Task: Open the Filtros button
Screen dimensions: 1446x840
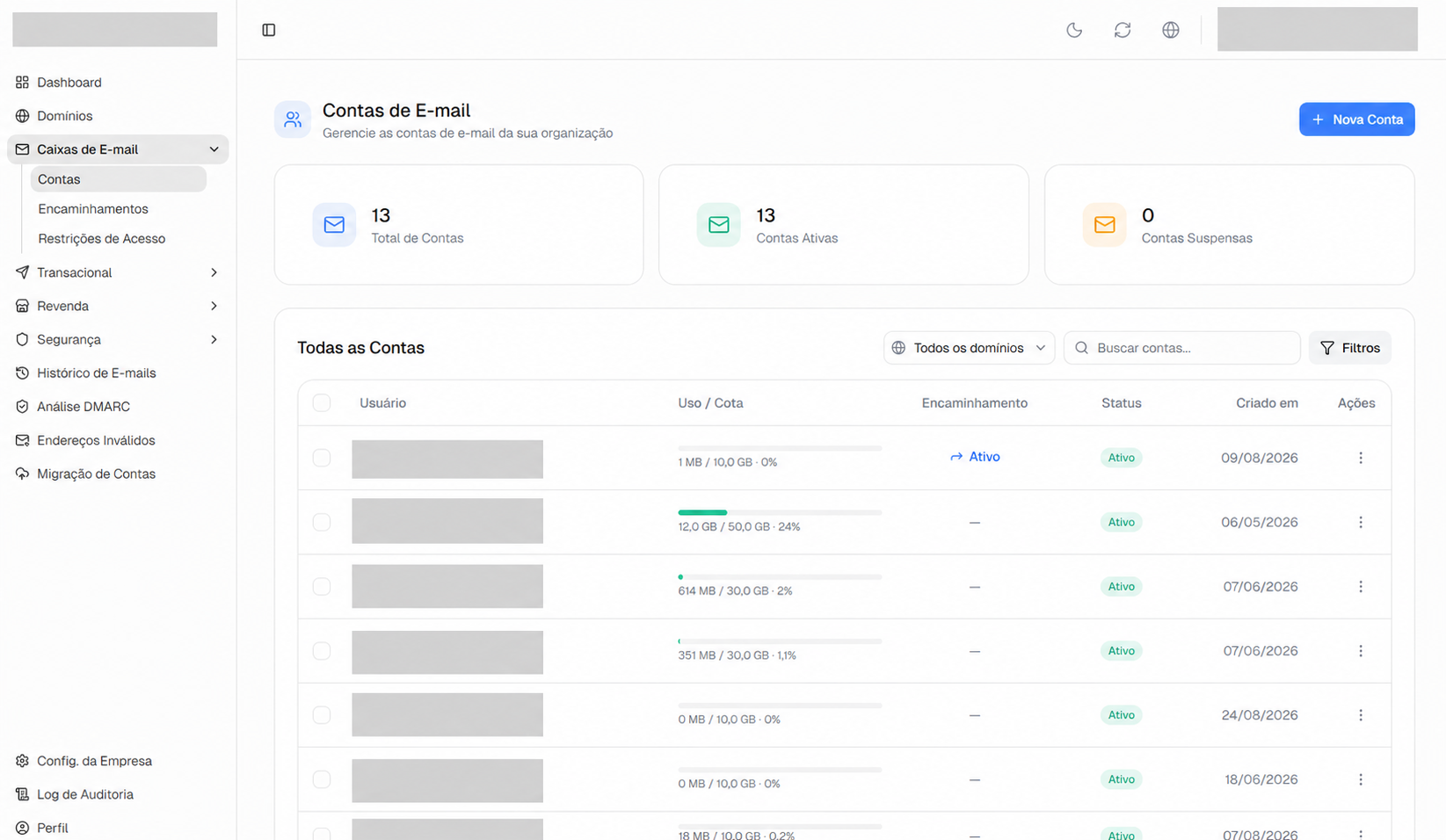Action: tap(1349, 348)
